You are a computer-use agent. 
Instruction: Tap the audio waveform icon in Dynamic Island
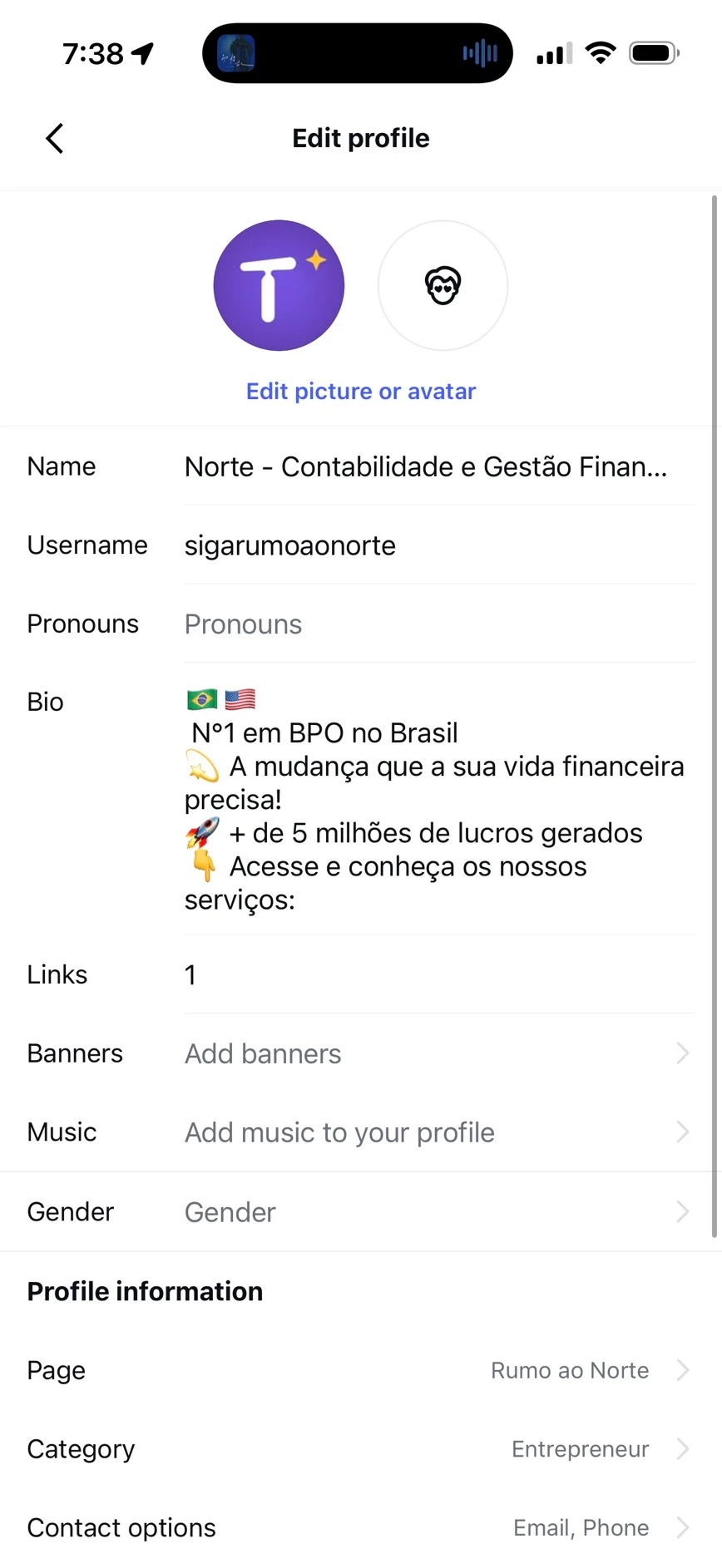[x=480, y=54]
